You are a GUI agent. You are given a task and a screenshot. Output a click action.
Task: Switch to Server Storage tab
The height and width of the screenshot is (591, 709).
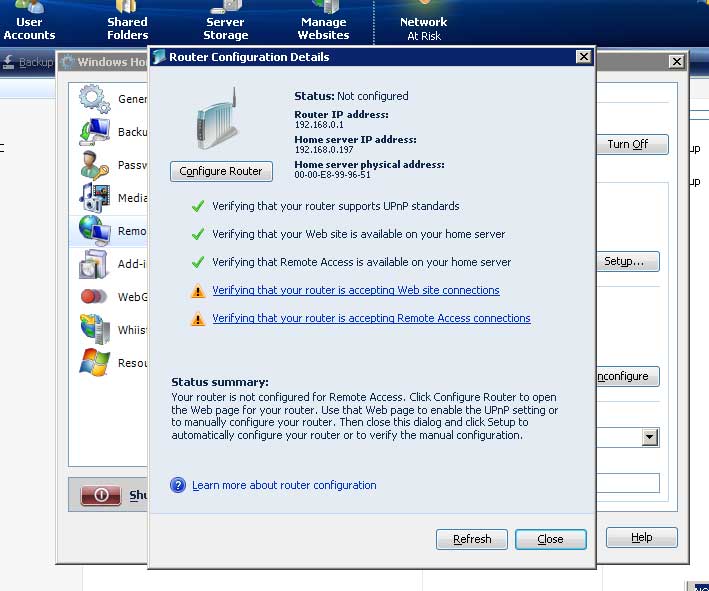click(x=226, y=23)
